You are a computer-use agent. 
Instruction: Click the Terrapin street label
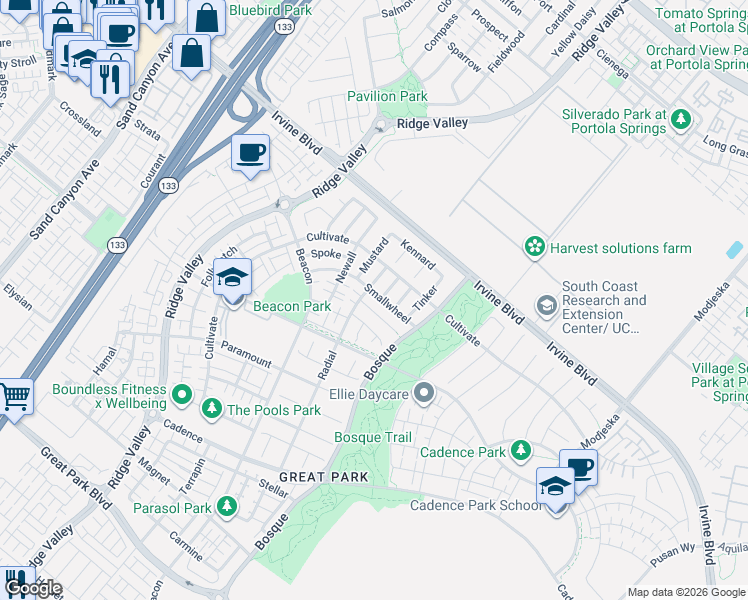[x=192, y=476]
